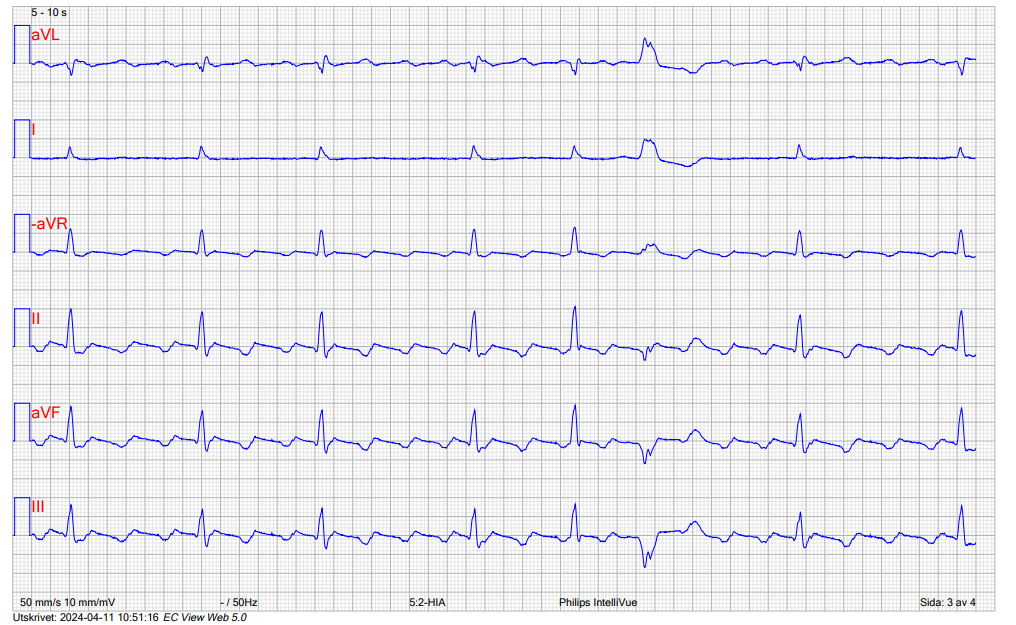Select the Utskrivet print timestamp
Screen dimensions: 1016x625
point(85,617)
